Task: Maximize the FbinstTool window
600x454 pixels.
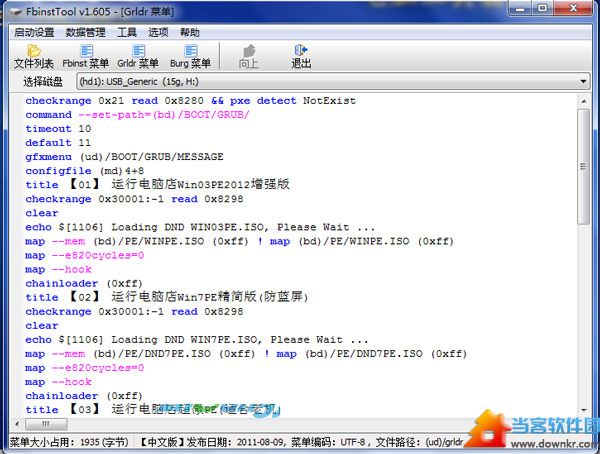Action: [543, 8]
